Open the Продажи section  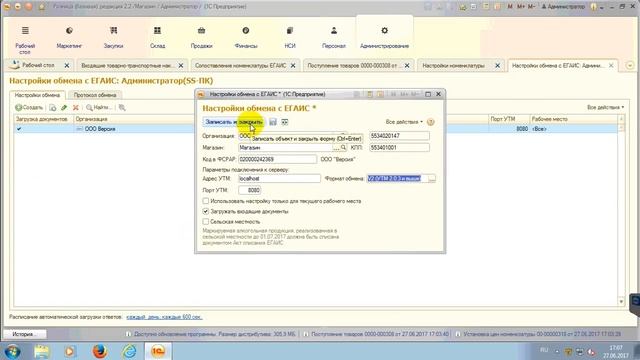(x=202, y=38)
